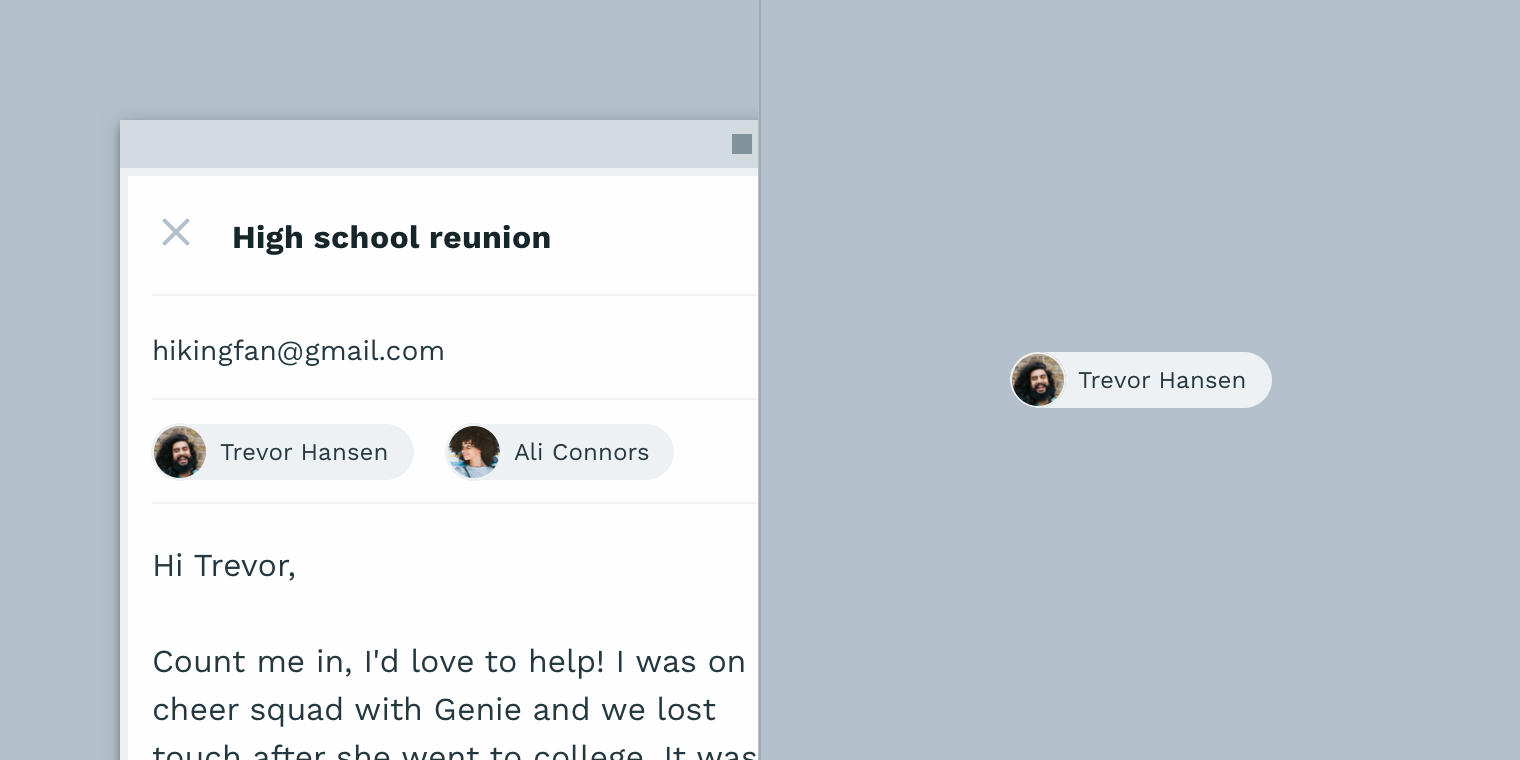Image resolution: width=1520 pixels, height=760 pixels.
Task: Click empty space right of sender email
Action: click(600, 351)
